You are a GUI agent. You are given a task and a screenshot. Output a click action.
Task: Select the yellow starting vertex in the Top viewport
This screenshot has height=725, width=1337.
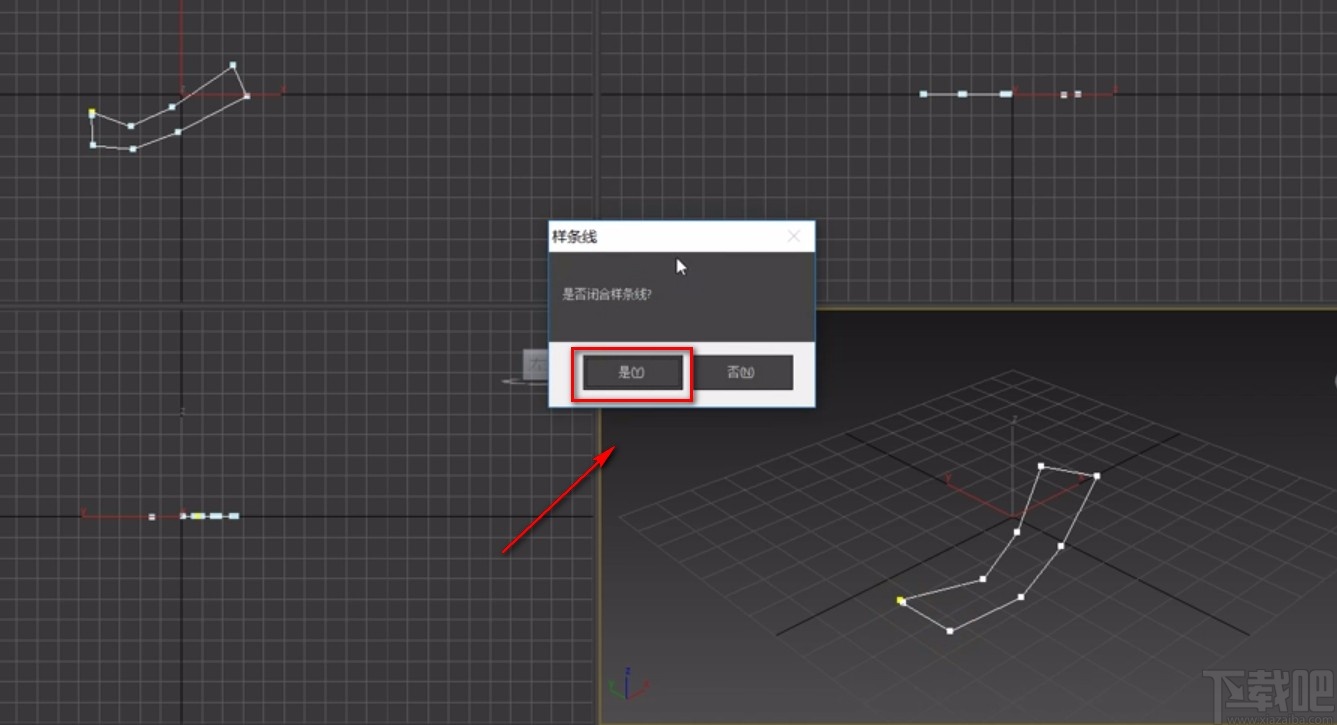click(93, 113)
